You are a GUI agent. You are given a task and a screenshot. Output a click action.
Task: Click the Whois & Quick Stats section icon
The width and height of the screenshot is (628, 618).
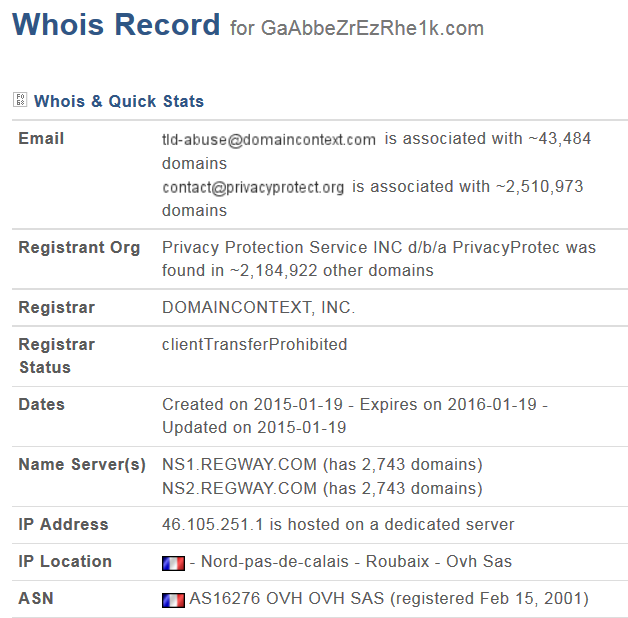coord(20,100)
